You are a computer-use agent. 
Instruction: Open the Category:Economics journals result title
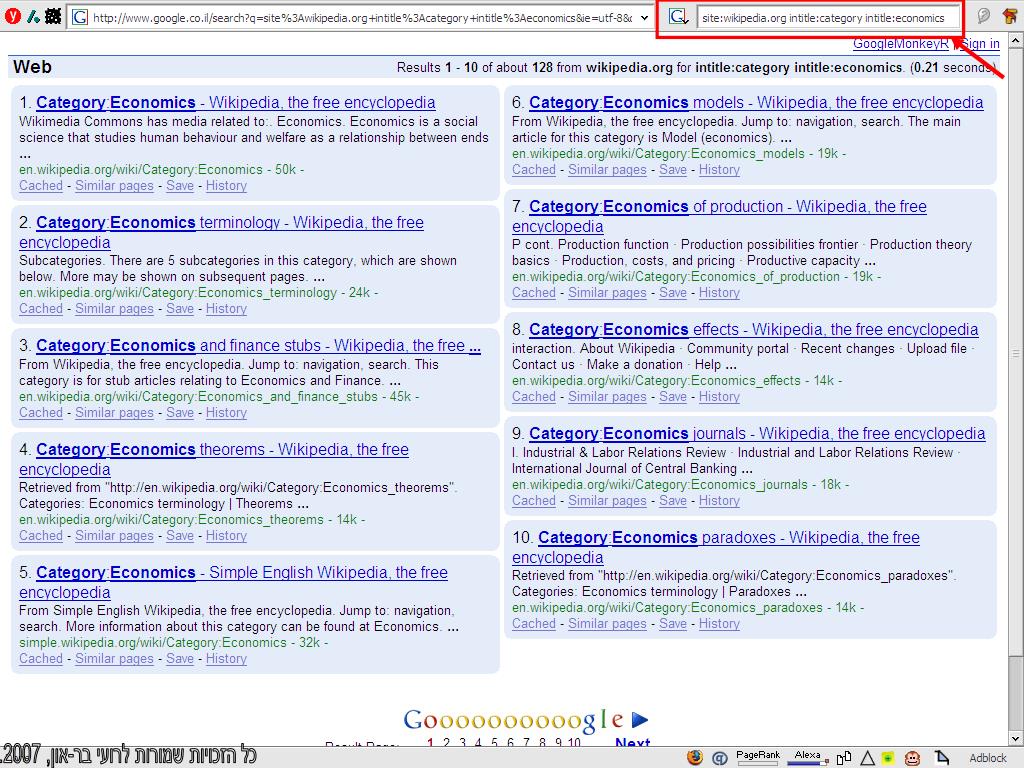[x=757, y=434]
